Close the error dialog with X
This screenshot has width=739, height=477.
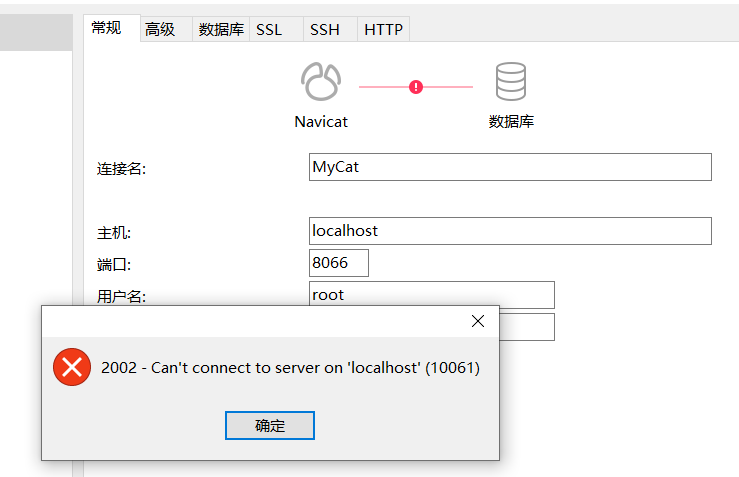478,321
